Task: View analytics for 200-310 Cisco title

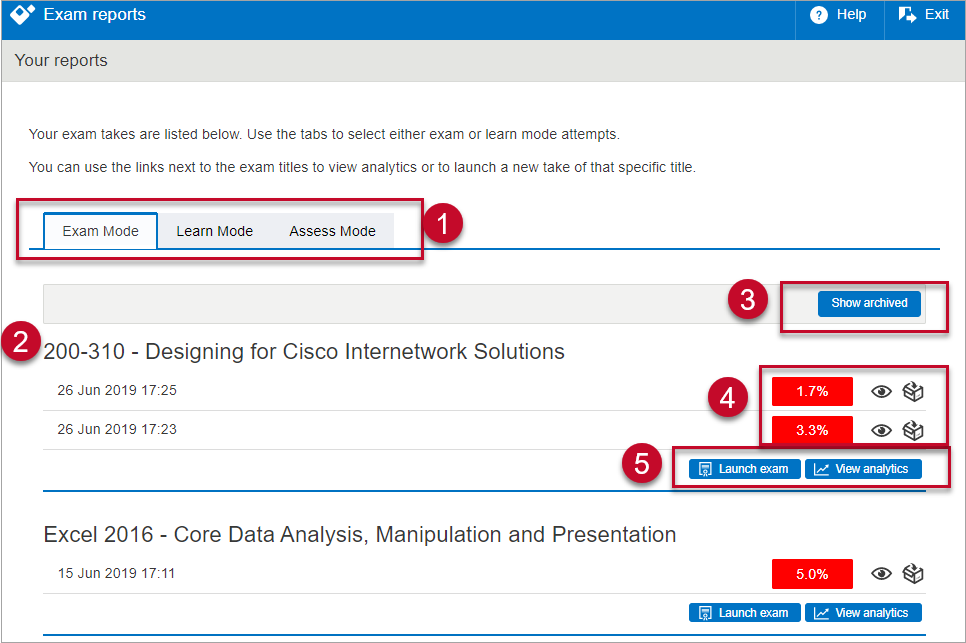Action: 862,469
